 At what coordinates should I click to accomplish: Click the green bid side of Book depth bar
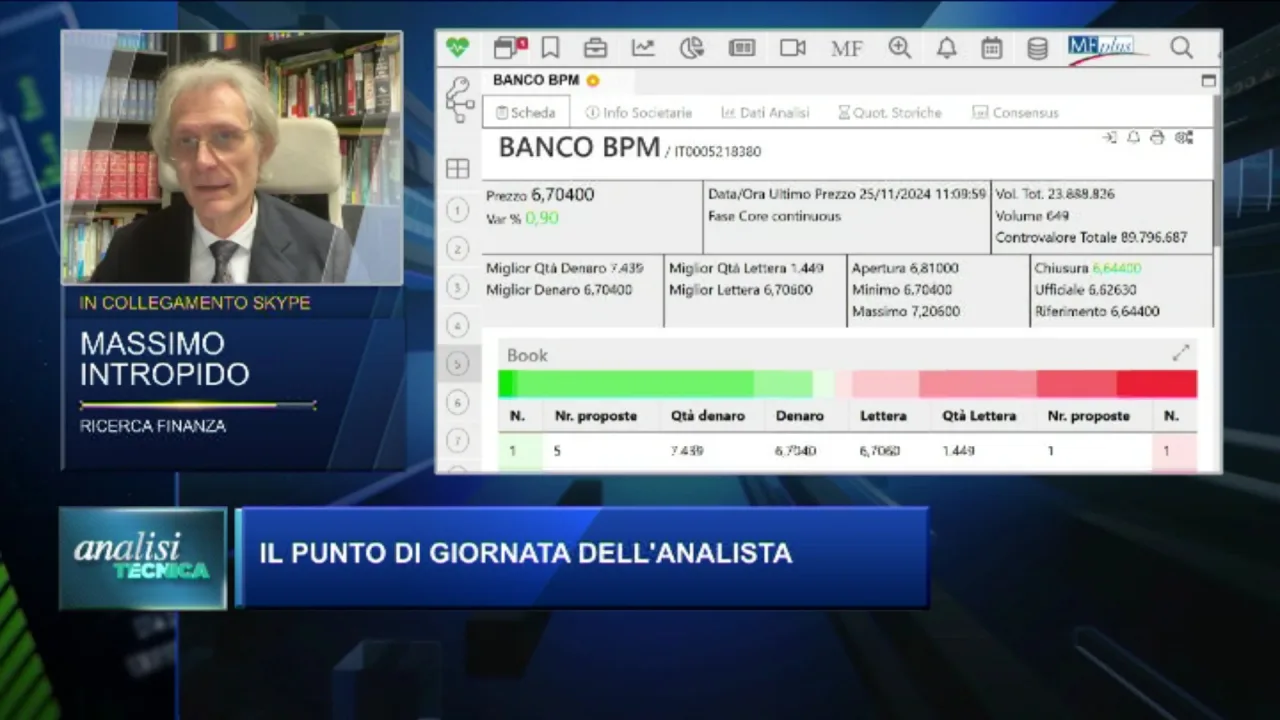click(x=666, y=384)
